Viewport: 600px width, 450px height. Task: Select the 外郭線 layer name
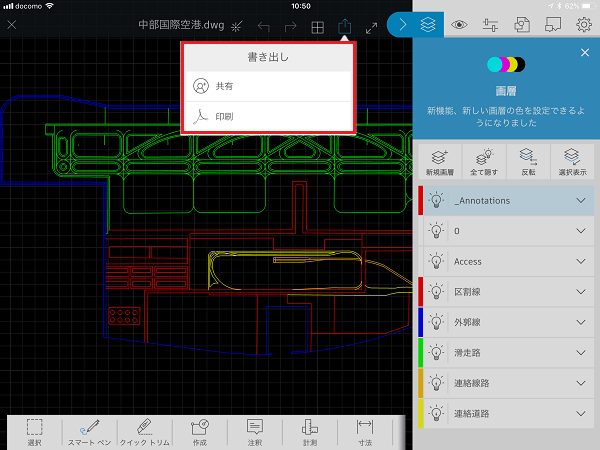(467, 322)
